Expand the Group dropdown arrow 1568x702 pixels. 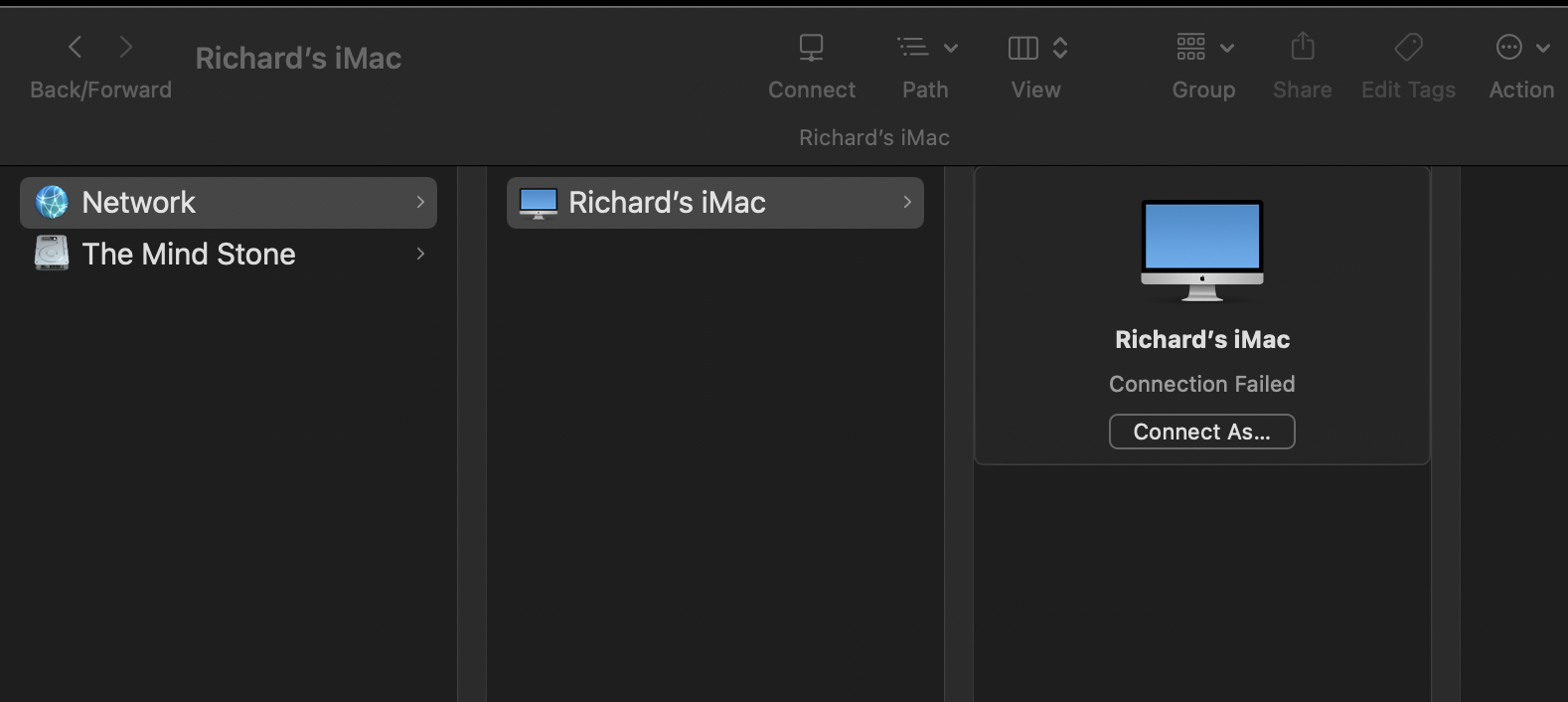[x=1227, y=48]
